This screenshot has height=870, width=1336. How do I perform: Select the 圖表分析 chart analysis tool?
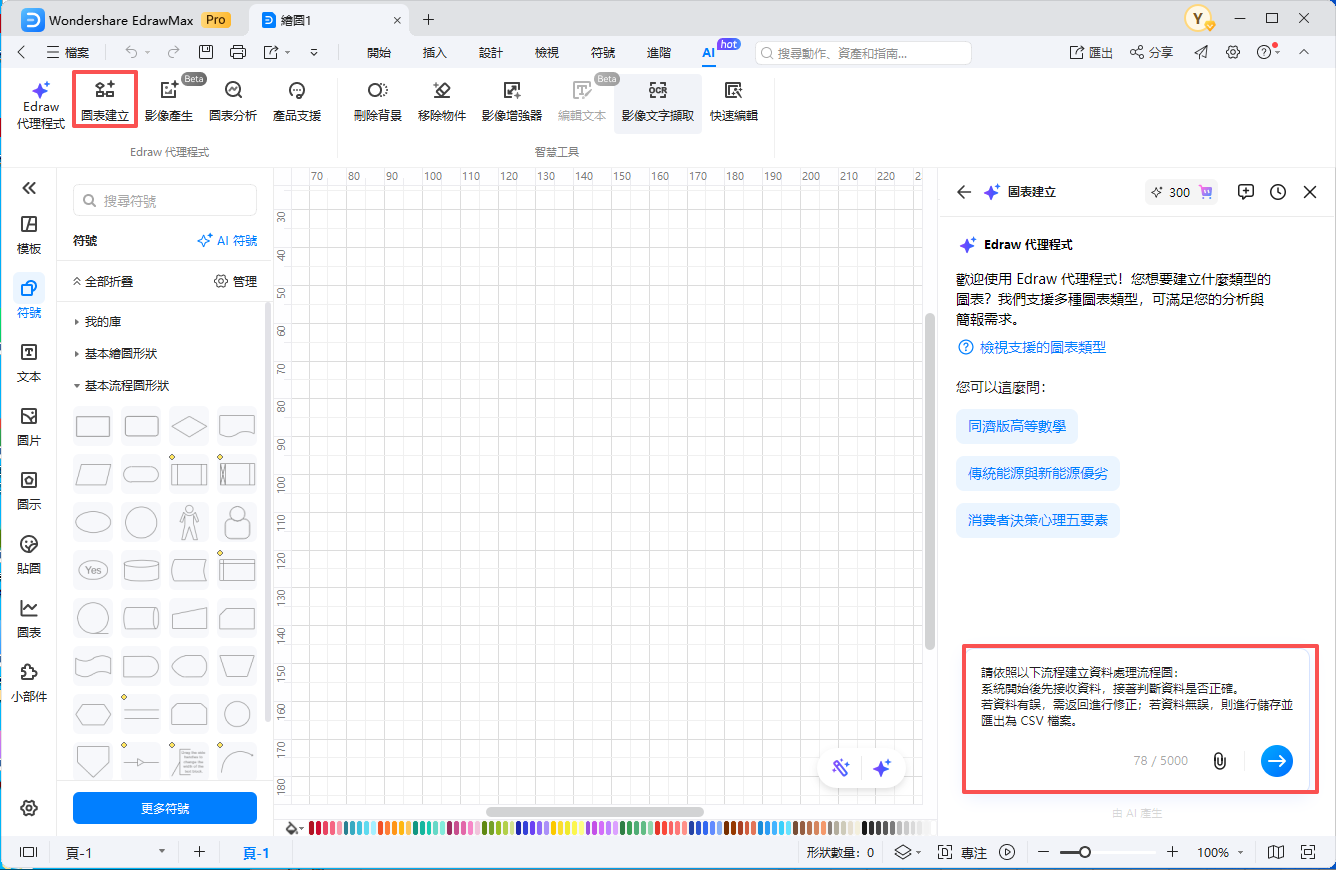[232, 99]
